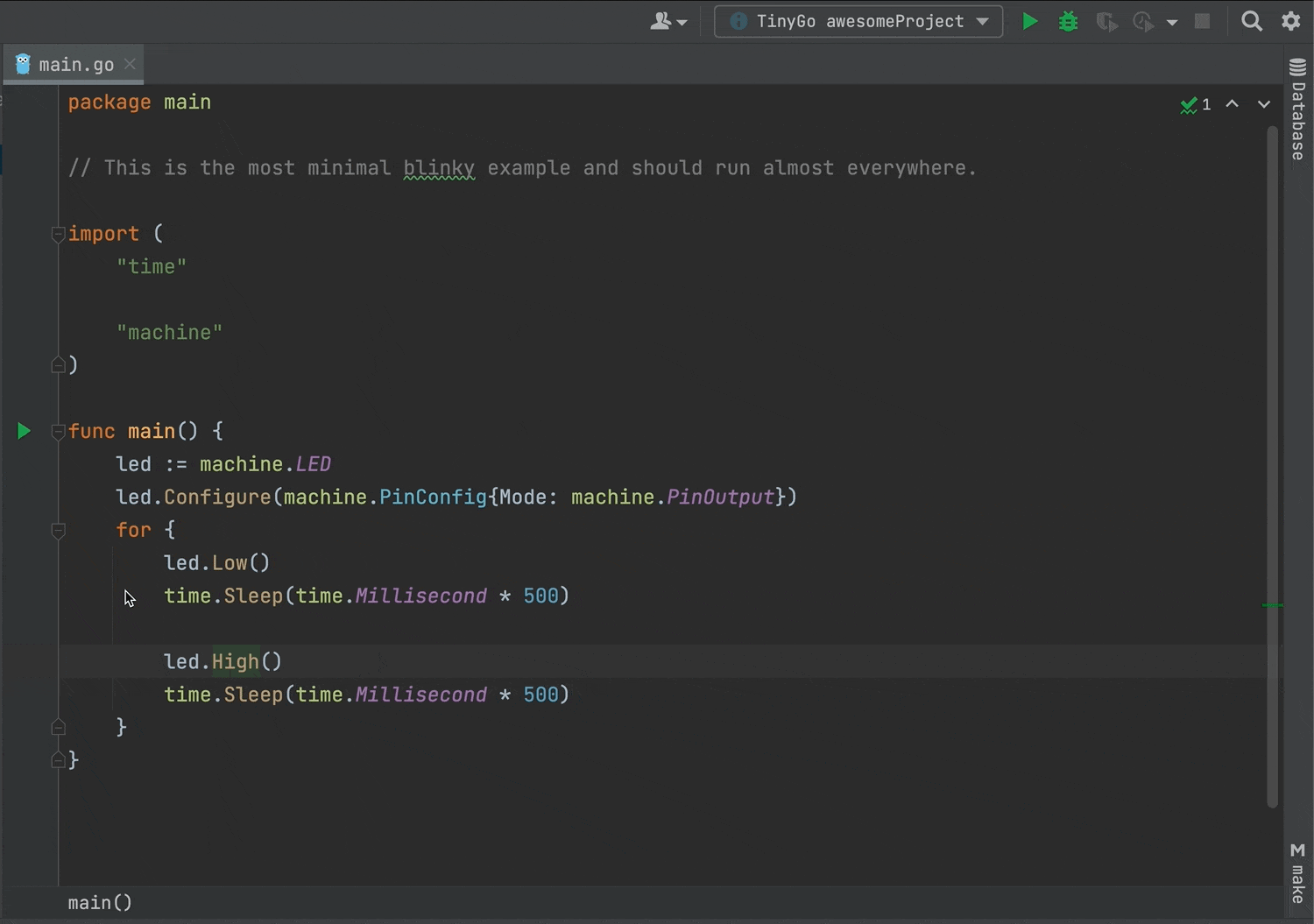Collapse the for loop fold marker
This screenshot has height=924, width=1314.
(x=58, y=530)
